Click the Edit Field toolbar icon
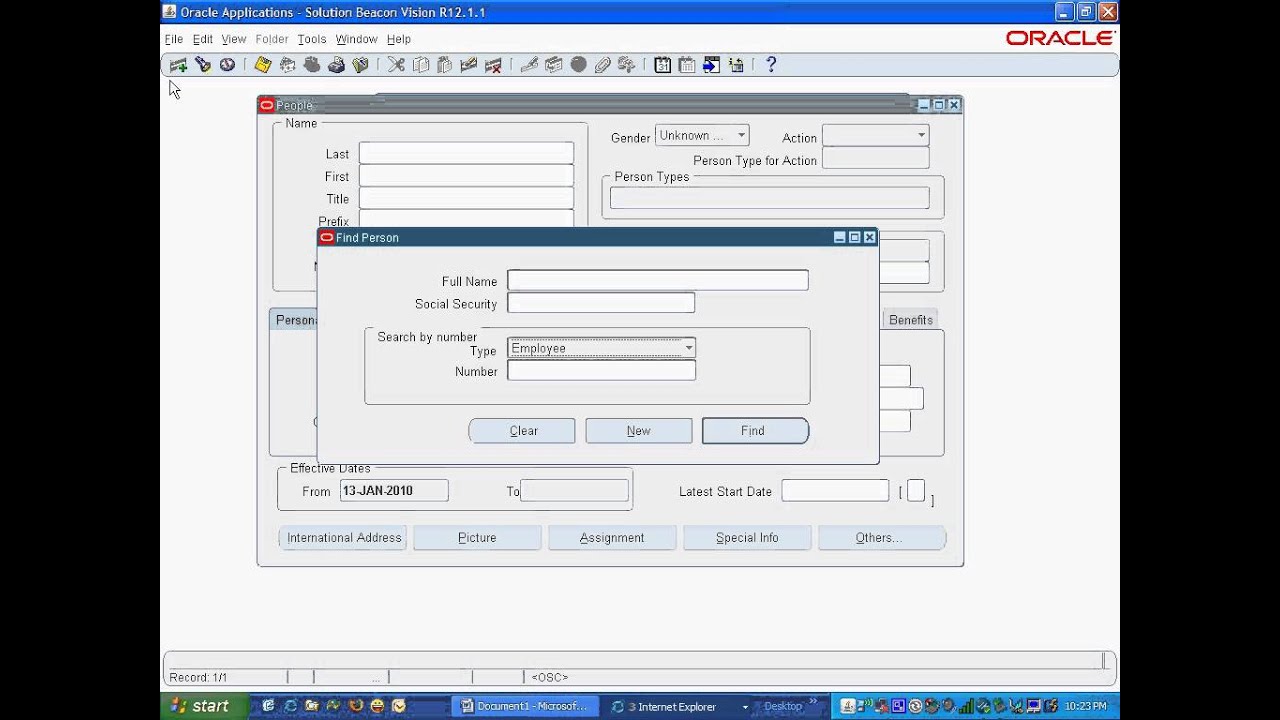 pyautogui.click(x=530, y=65)
